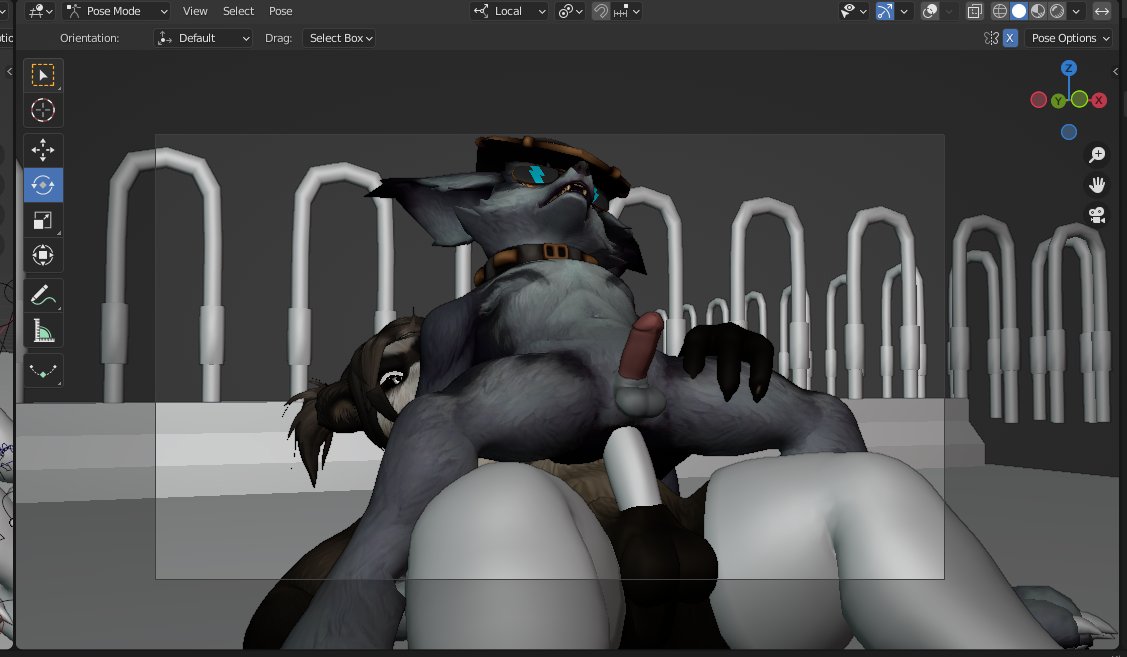
Task: Open the Drag Select Box dropdown
Action: coord(341,38)
